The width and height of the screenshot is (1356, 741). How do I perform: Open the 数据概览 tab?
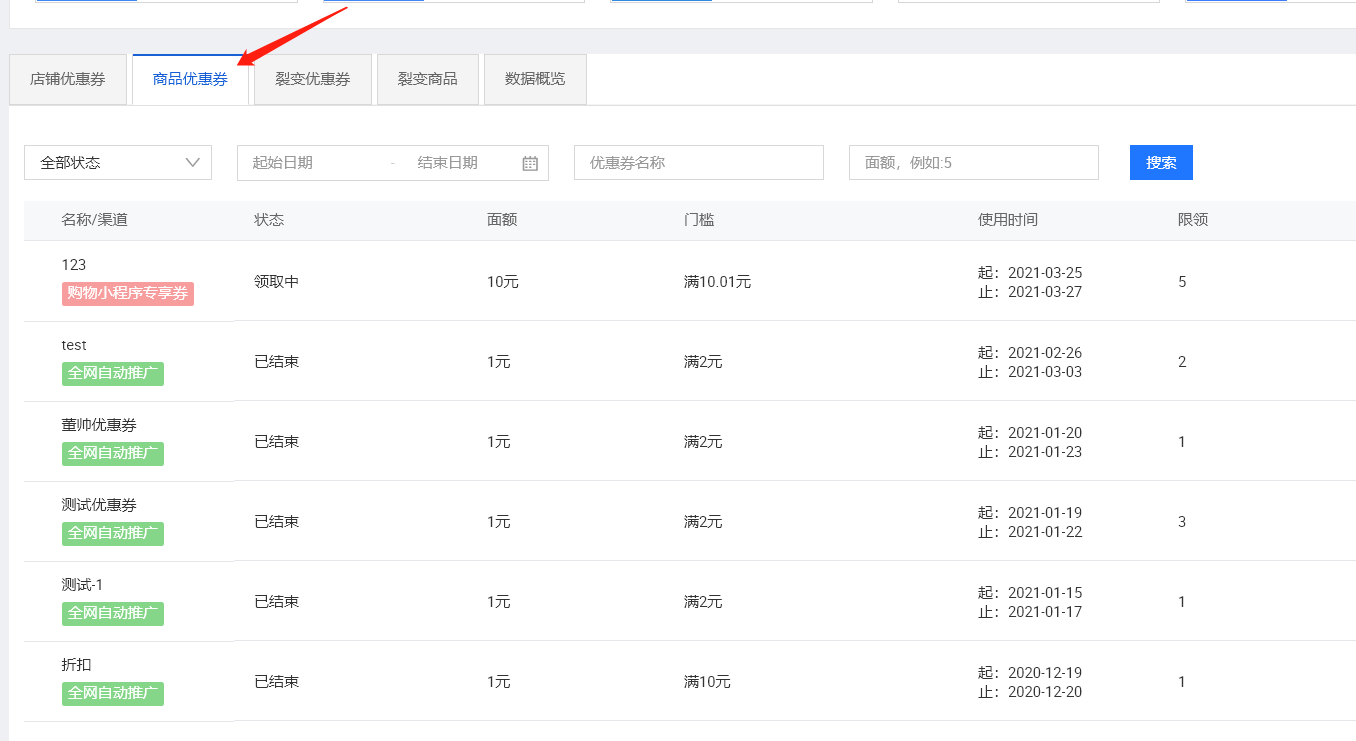[535, 79]
